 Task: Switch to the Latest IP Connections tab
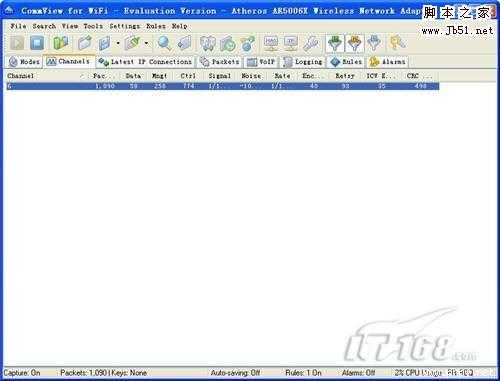[145, 62]
